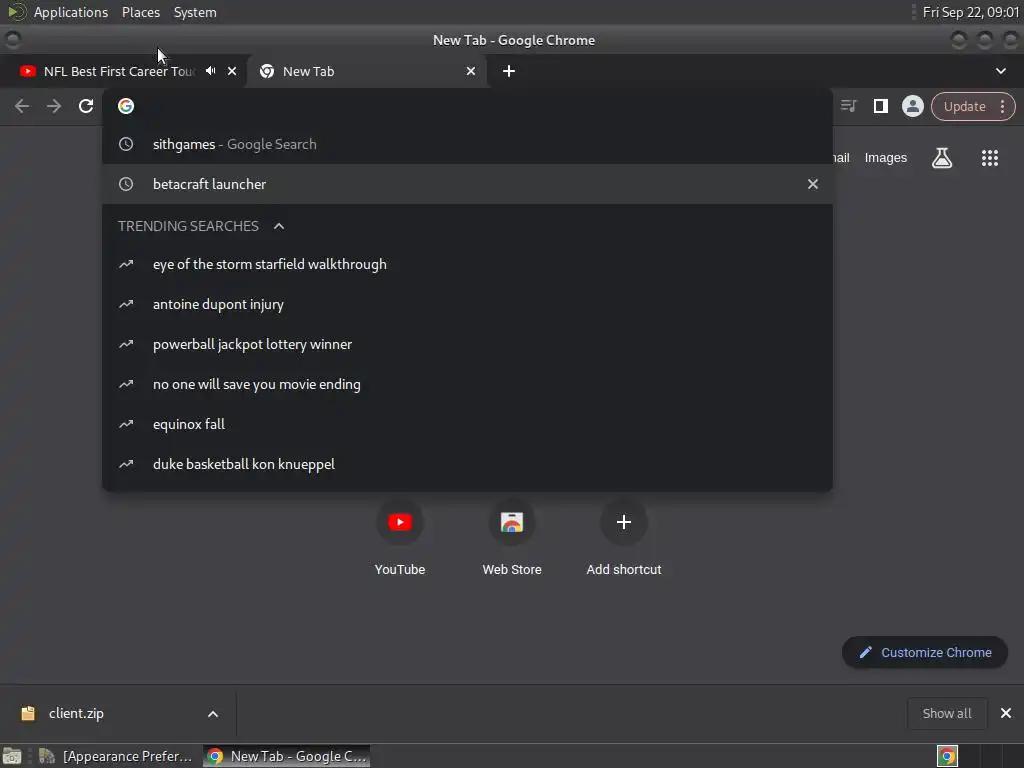The width and height of the screenshot is (1024, 768).
Task: Click the Update button
Action: 964,106
